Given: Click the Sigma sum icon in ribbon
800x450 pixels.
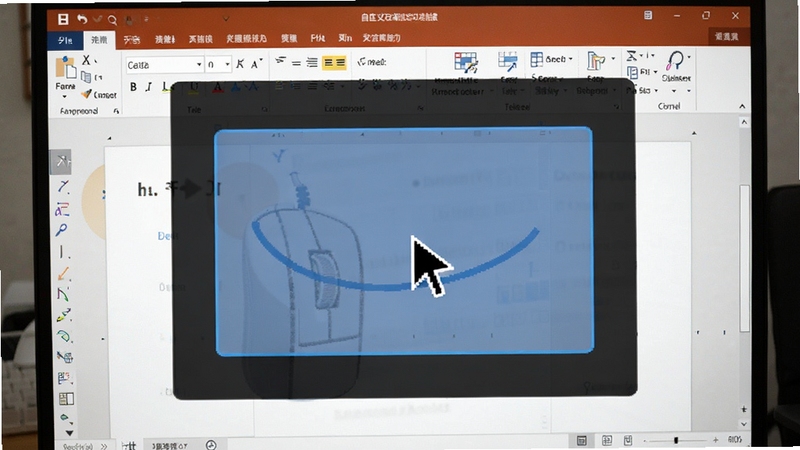Looking at the screenshot, I should coord(632,55).
